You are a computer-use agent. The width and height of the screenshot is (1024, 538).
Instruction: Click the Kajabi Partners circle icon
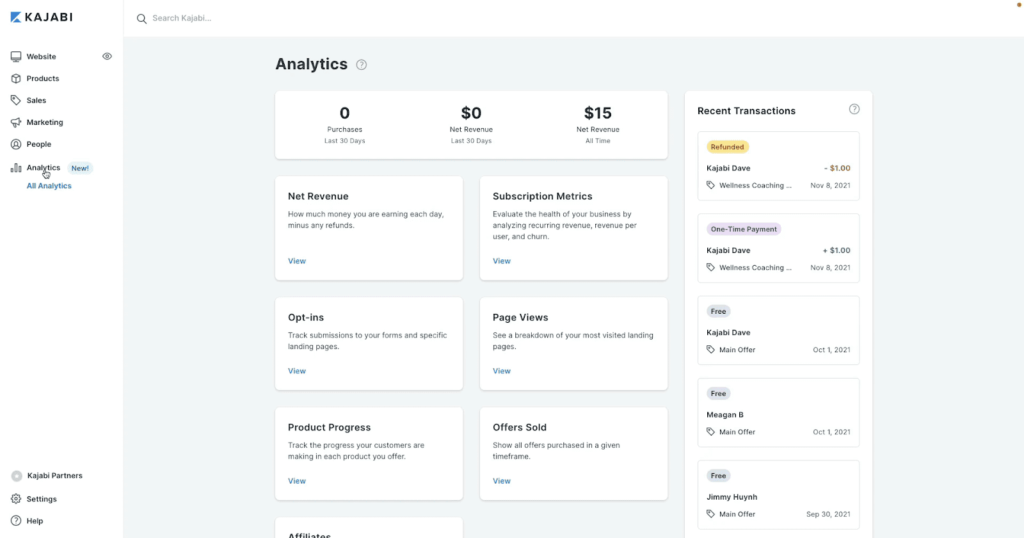16,476
